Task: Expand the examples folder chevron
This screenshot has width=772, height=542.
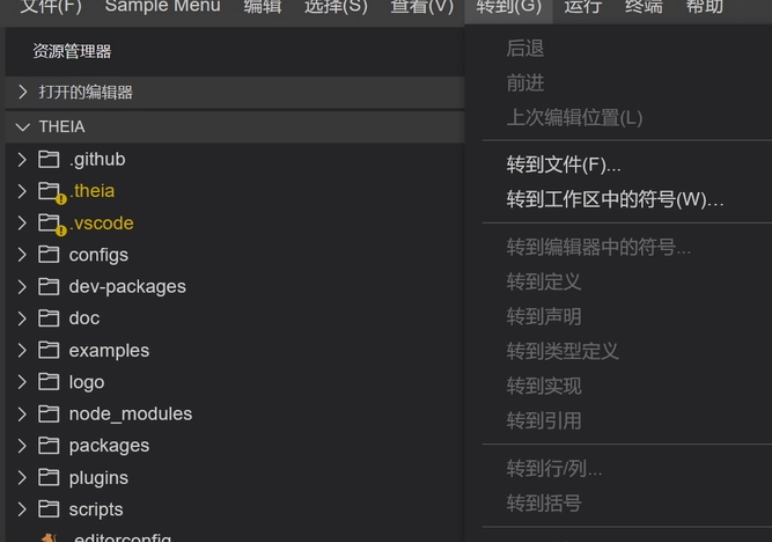Action: click(x=22, y=350)
